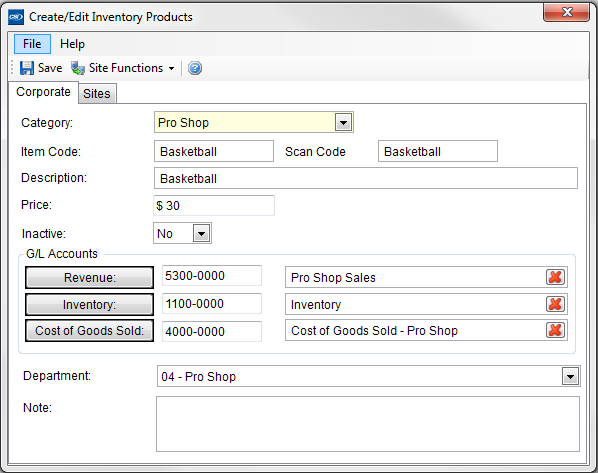
Task: Open Site Functions toolbar menu
Action: 123,68
